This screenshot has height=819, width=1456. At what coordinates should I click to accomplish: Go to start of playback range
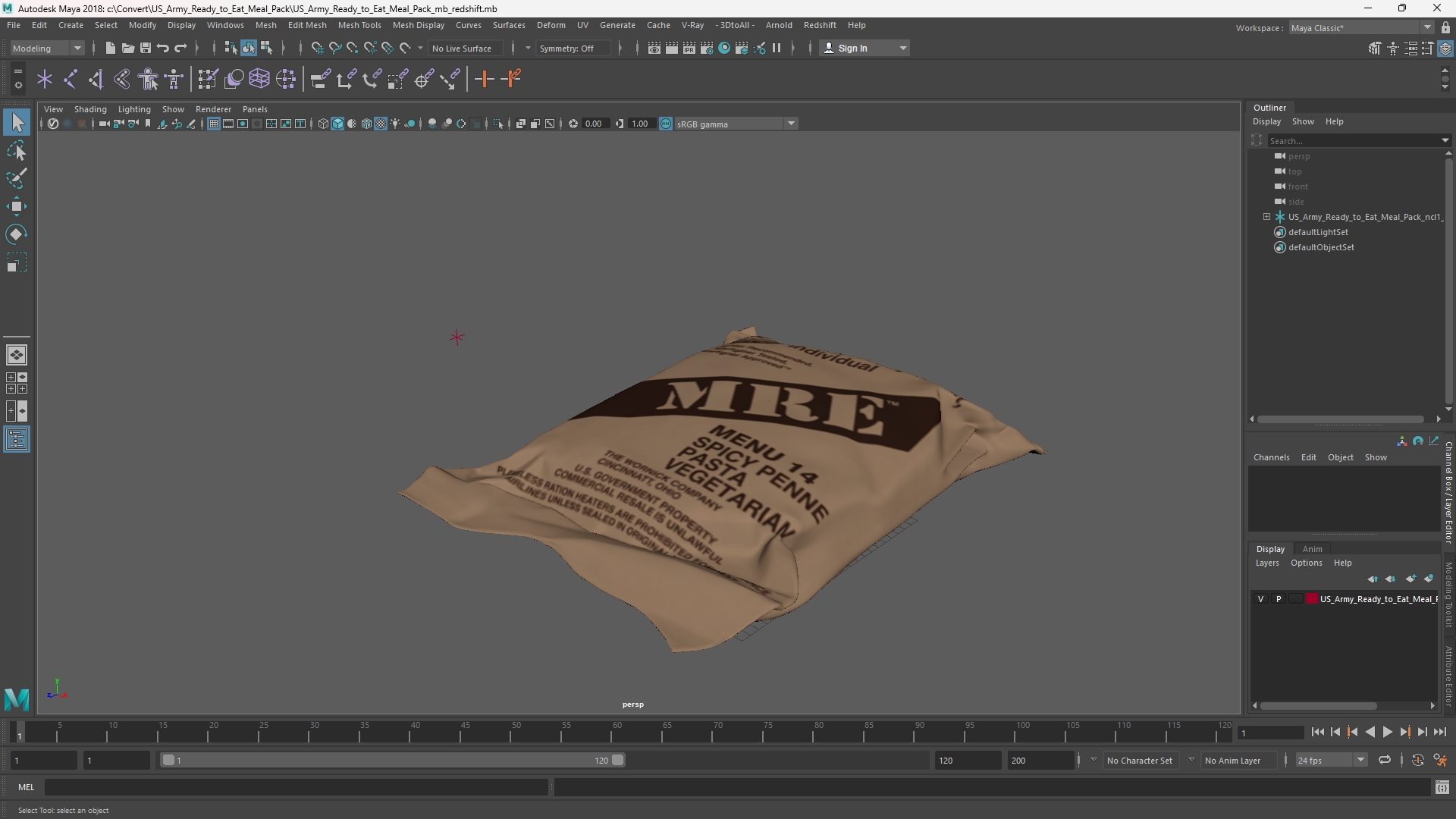coord(1318,732)
